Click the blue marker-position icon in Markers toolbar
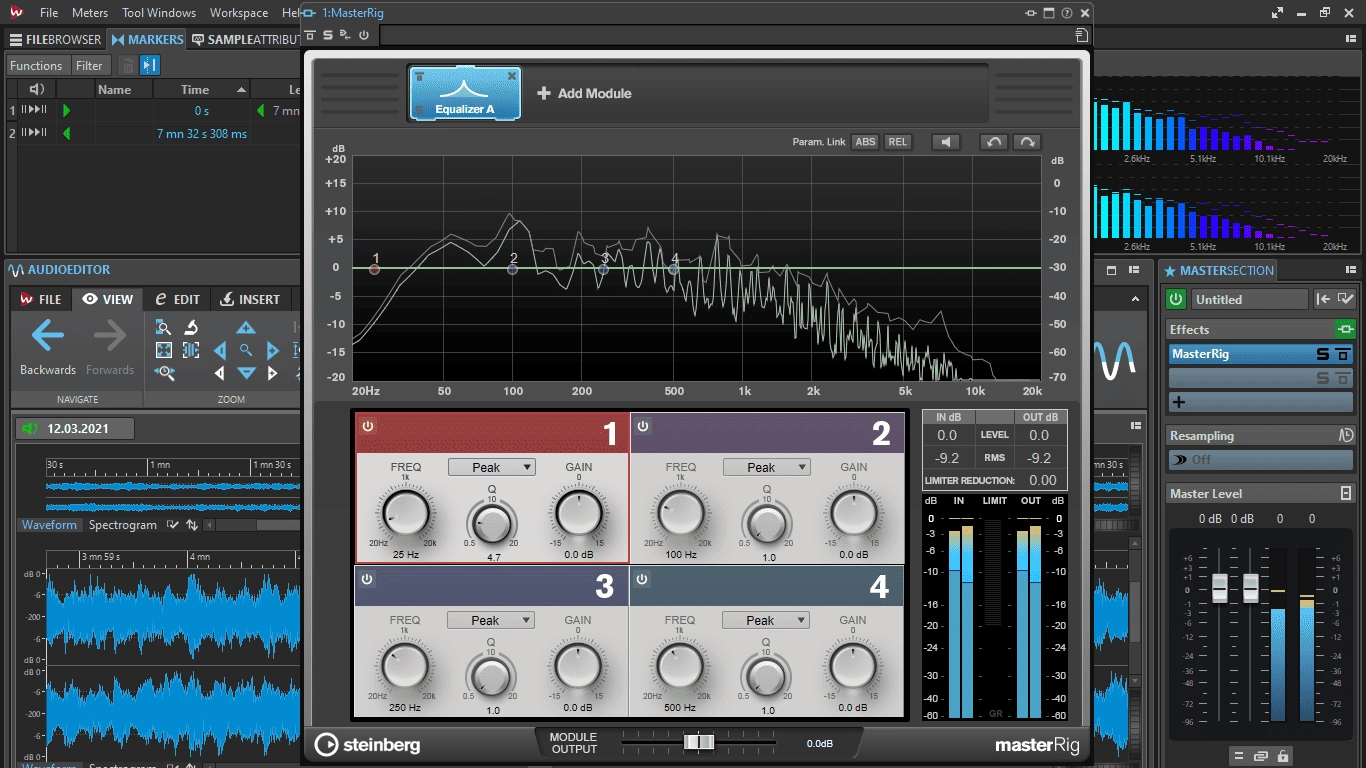The width and height of the screenshot is (1366, 768). click(150, 66)
